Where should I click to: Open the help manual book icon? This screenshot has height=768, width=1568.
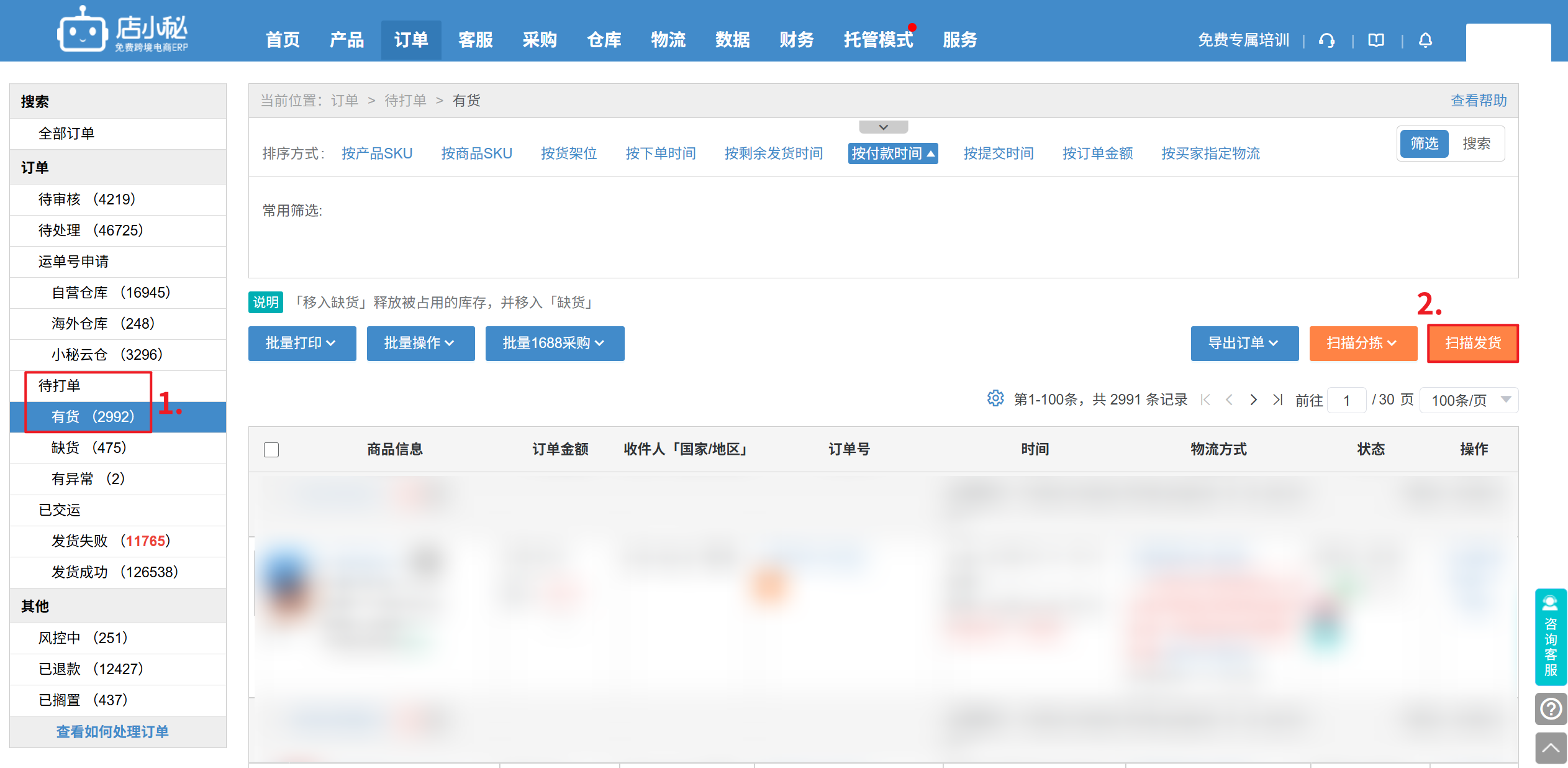click(x=1375, y=40)
